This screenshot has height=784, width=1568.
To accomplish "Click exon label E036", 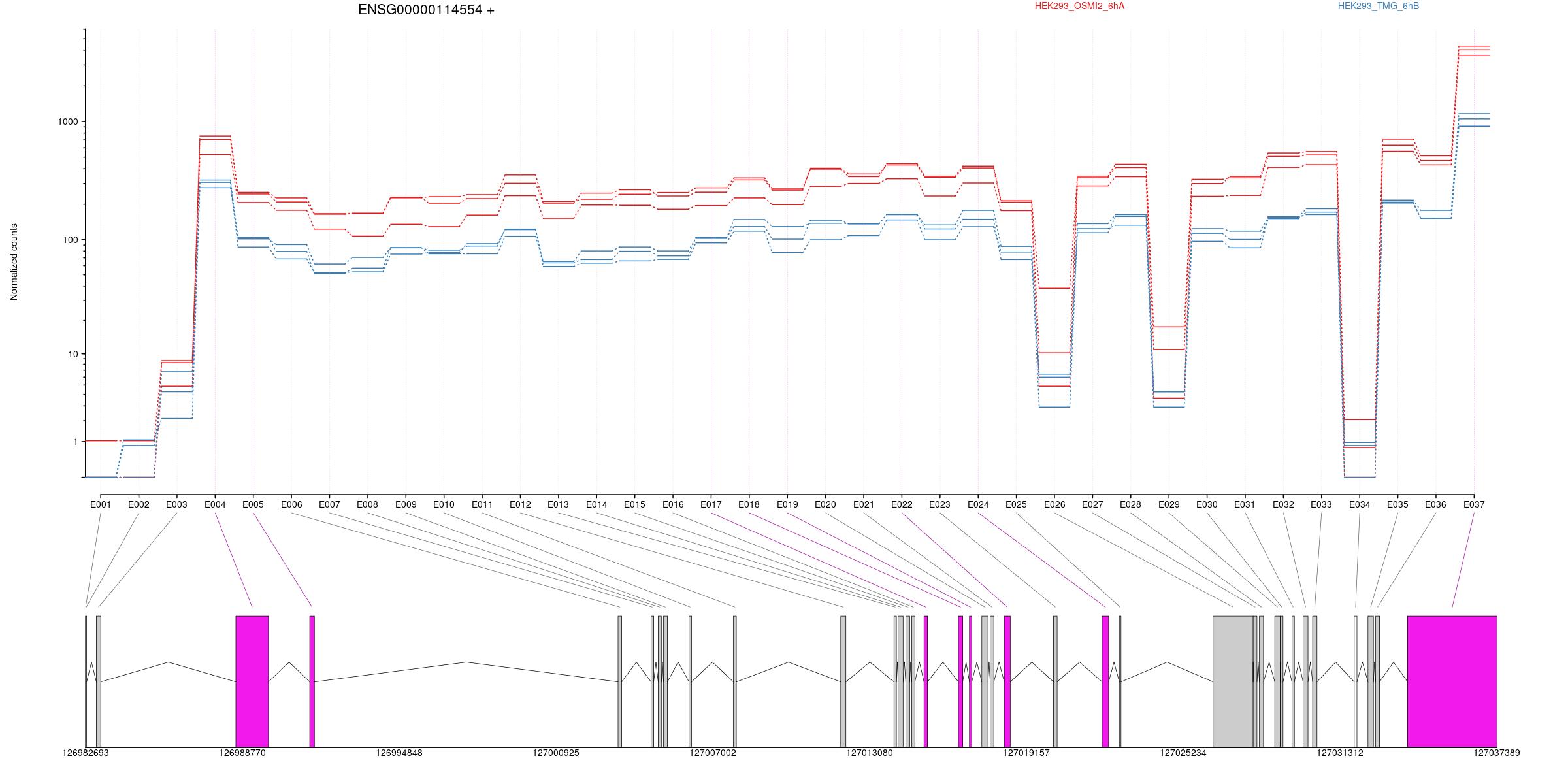I will (x=1435, y=504).
